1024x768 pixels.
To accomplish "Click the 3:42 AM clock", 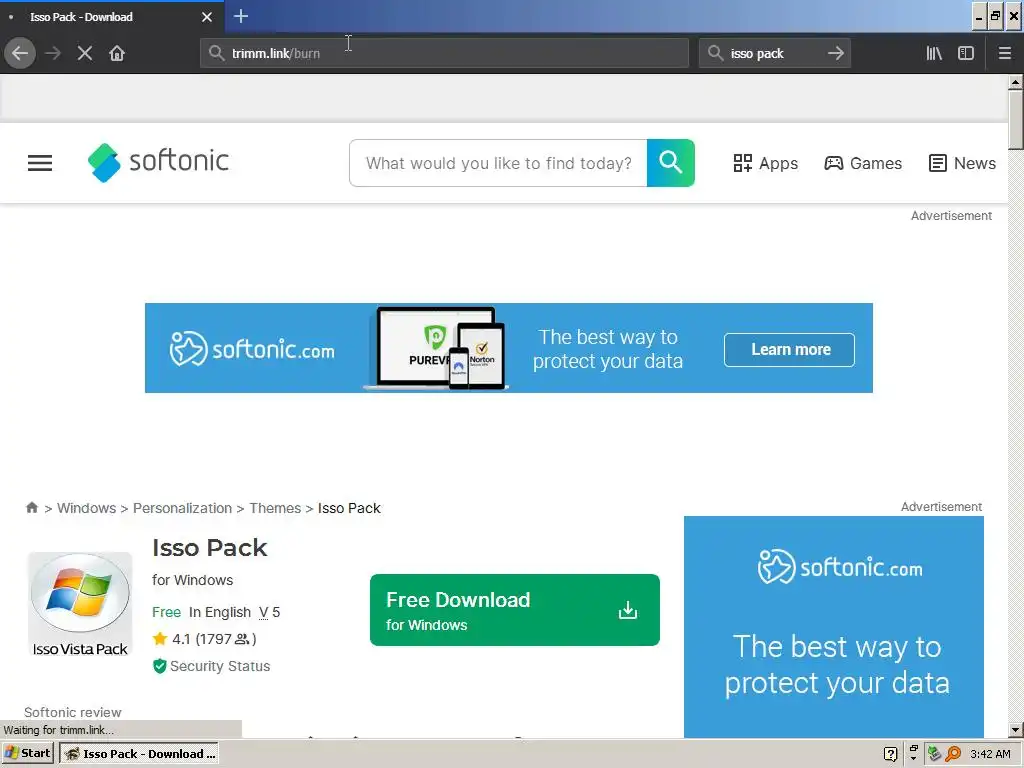I will [x=990, y=754].
